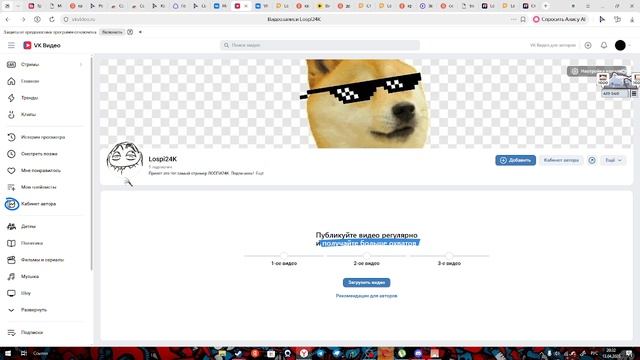
Task: Open VK Видео для авторов link
Action: 553,45
